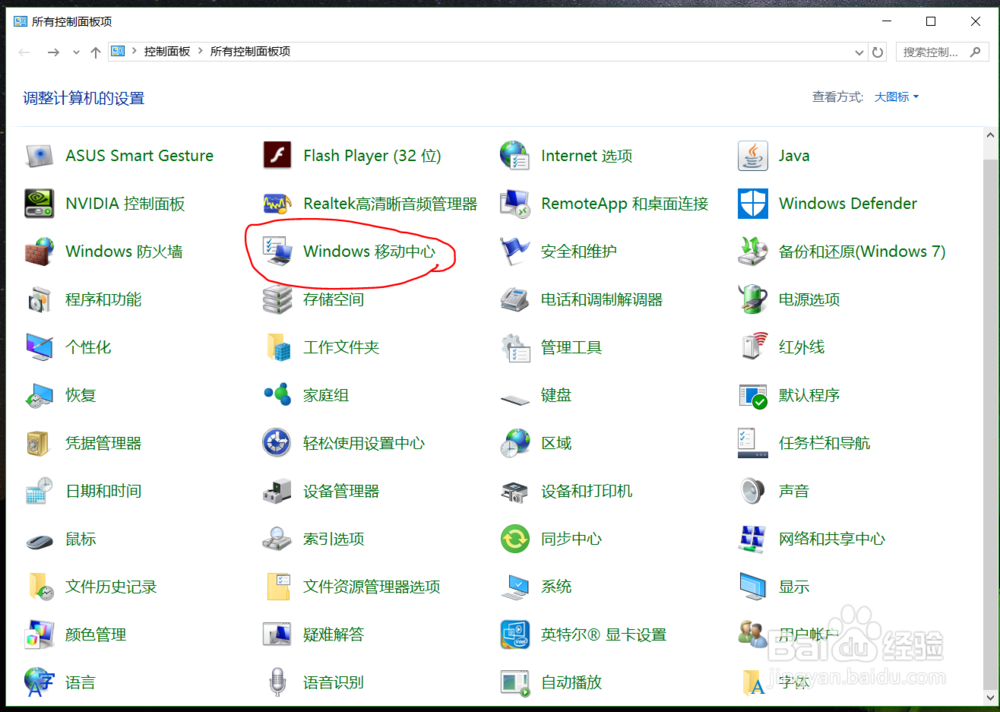Image resolution: width=1000 pixels, height=712 pixels.
Task: Open the 自动播放 item label
Action: tap(571, 682)
